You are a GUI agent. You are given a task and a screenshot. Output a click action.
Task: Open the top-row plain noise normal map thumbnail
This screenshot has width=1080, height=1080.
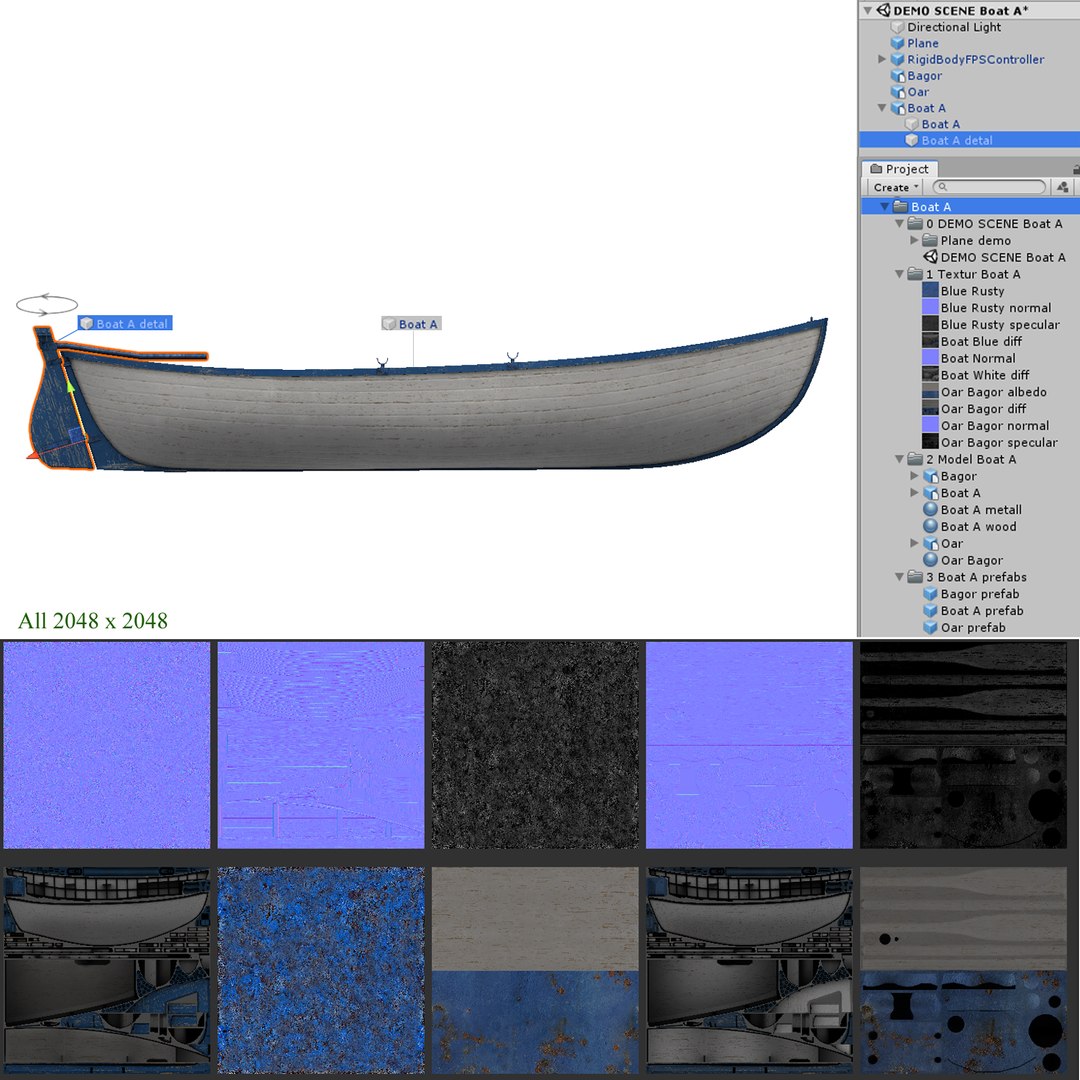tap(107, 745)
